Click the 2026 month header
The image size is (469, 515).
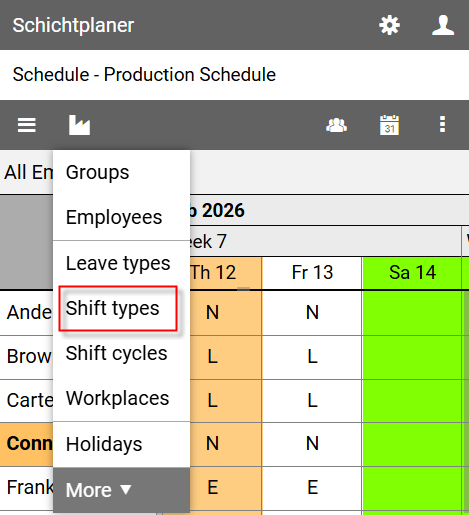pyautogui.click(x=329, y=210)
